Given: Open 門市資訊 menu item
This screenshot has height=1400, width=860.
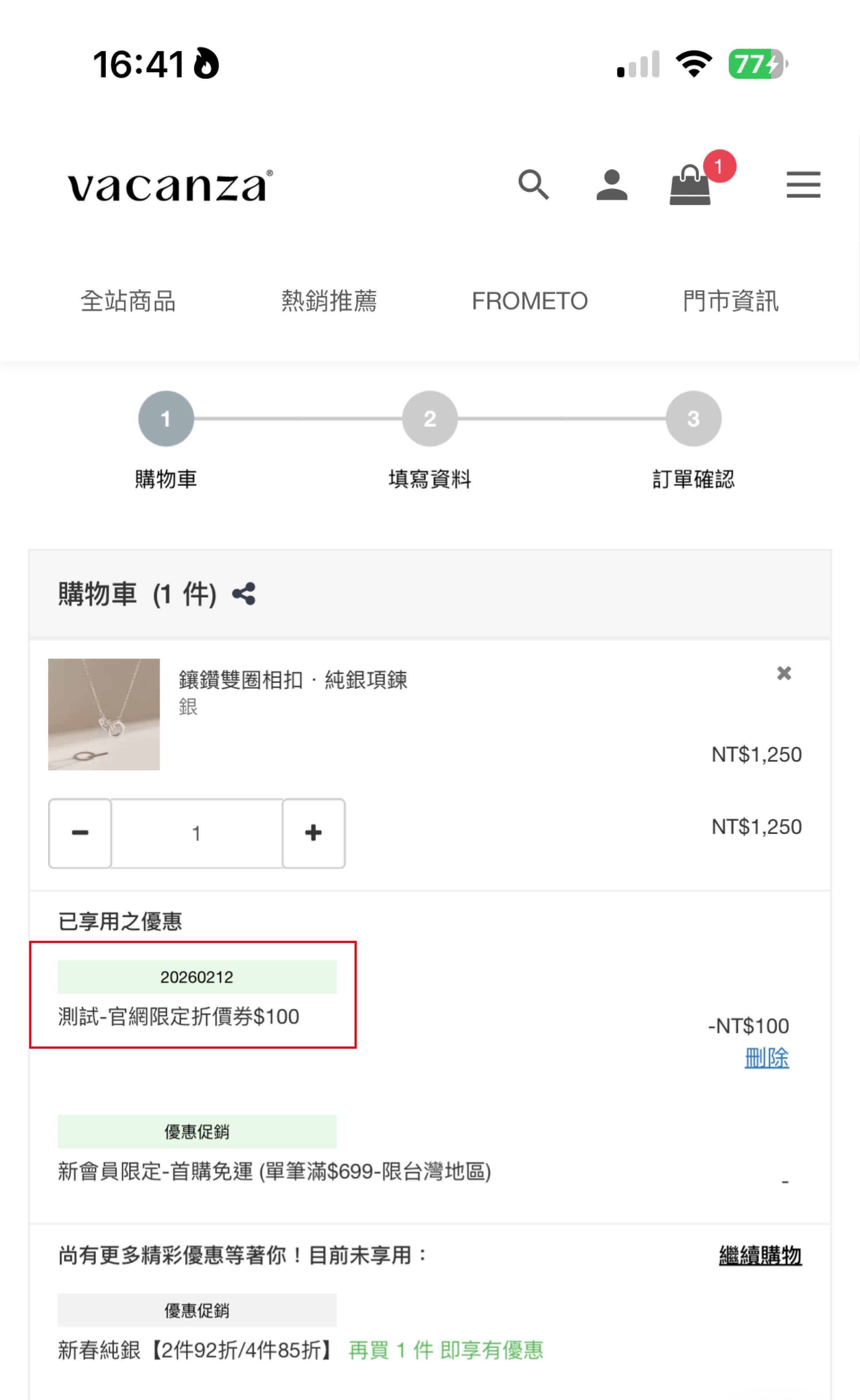Looking at the screenshot, I should click(x=730, y=301).
